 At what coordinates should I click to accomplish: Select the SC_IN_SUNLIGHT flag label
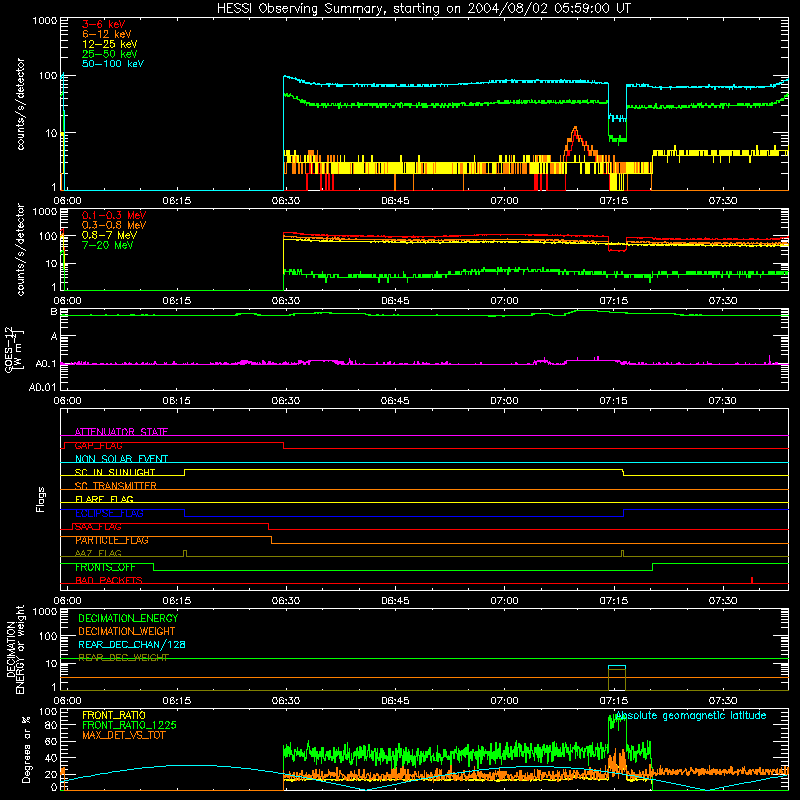tap(115, 472)
